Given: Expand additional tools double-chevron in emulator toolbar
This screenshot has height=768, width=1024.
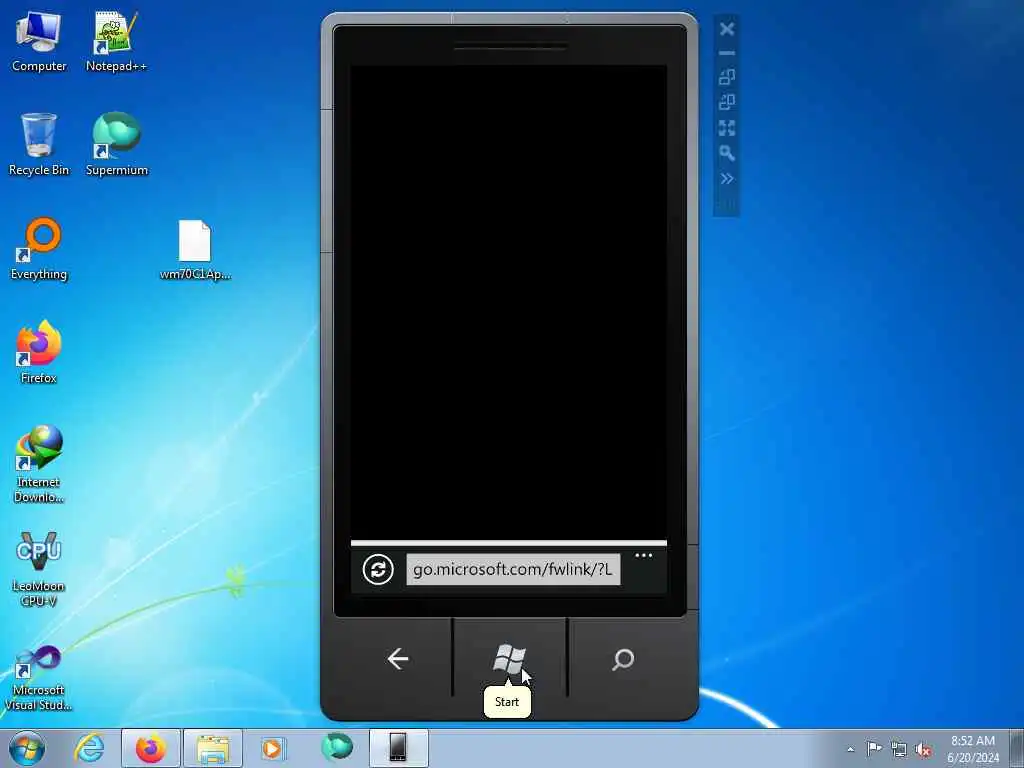Looking at the screenshot, I should 727,179.
